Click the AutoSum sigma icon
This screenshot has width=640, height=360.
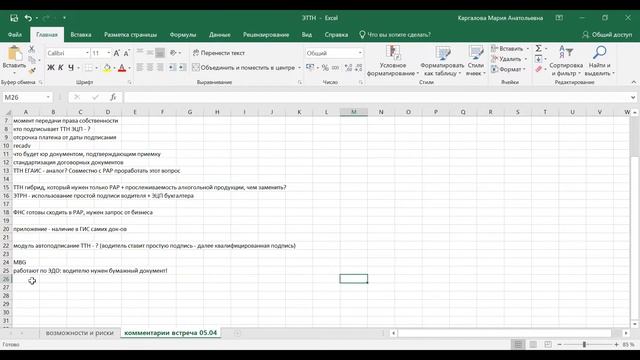click(538, 49)
